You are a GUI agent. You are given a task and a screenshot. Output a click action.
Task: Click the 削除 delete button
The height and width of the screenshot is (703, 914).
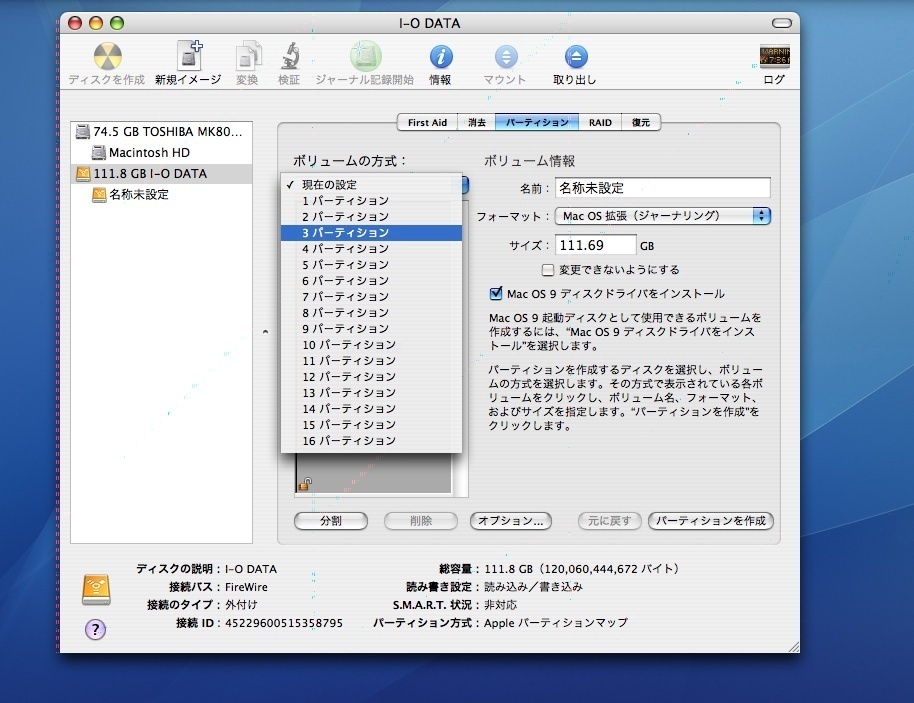[420, 521]
